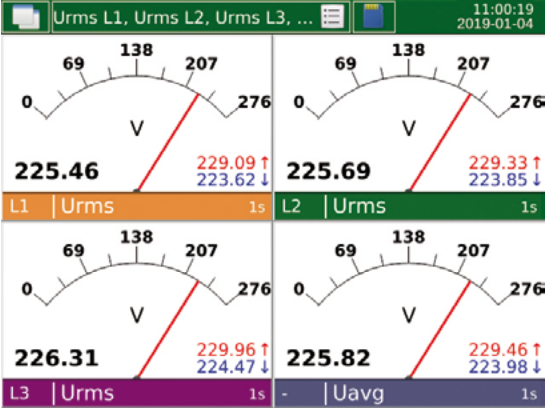This screenshot has width=546, height=408.
Task: Click L1 maximum value 229.09
Action: [x=226, y=163]
